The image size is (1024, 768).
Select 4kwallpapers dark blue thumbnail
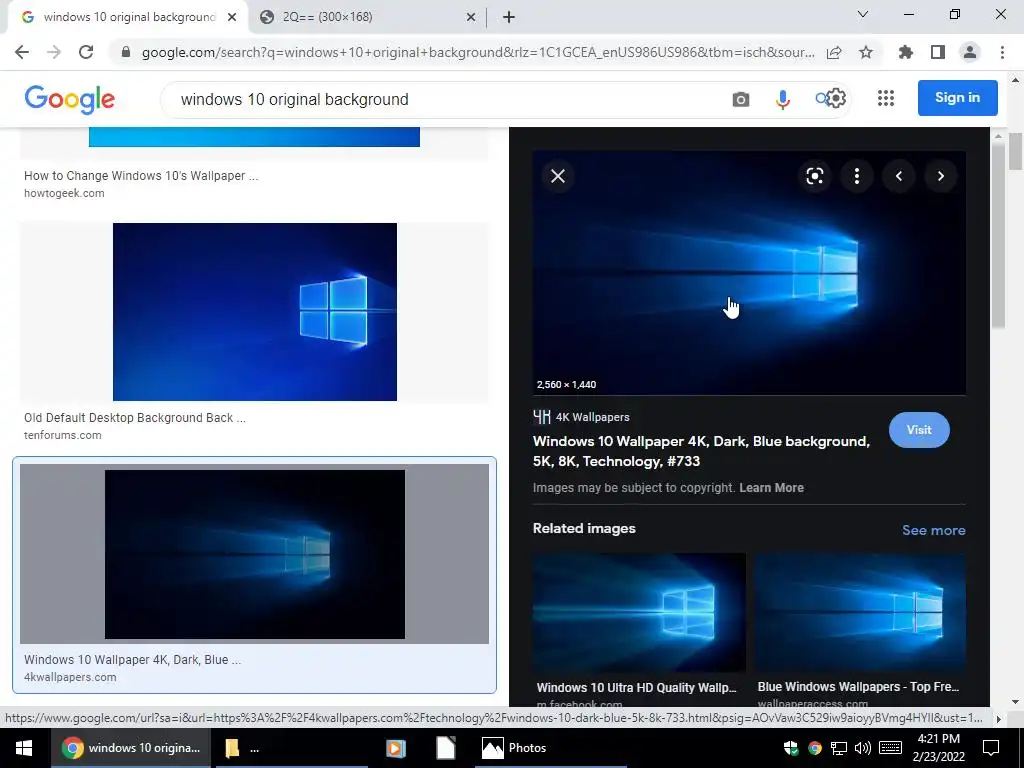click(x=255, y=554)
